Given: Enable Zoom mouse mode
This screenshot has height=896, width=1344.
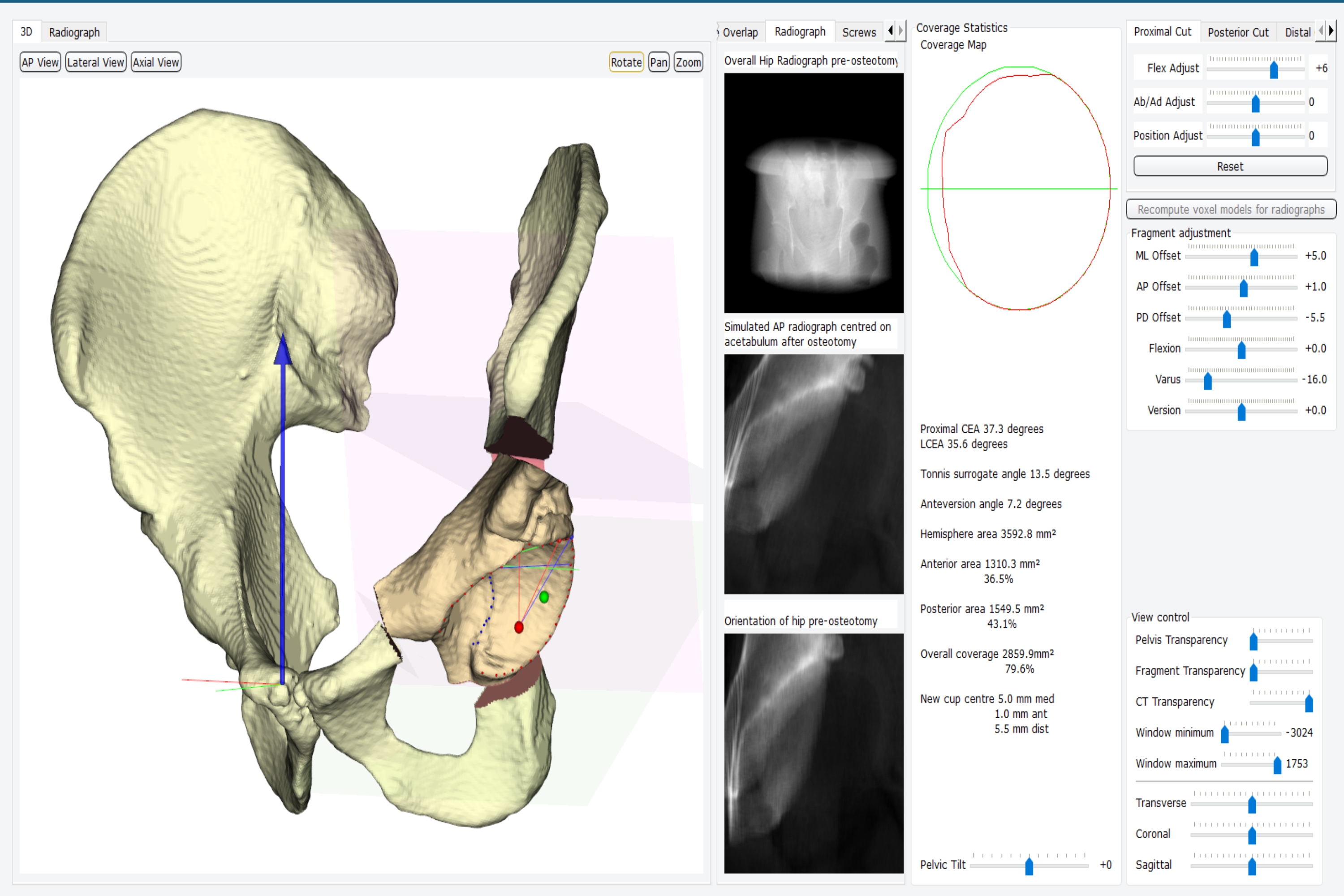Looking at the screenshot, I should [x=688, y=62].
